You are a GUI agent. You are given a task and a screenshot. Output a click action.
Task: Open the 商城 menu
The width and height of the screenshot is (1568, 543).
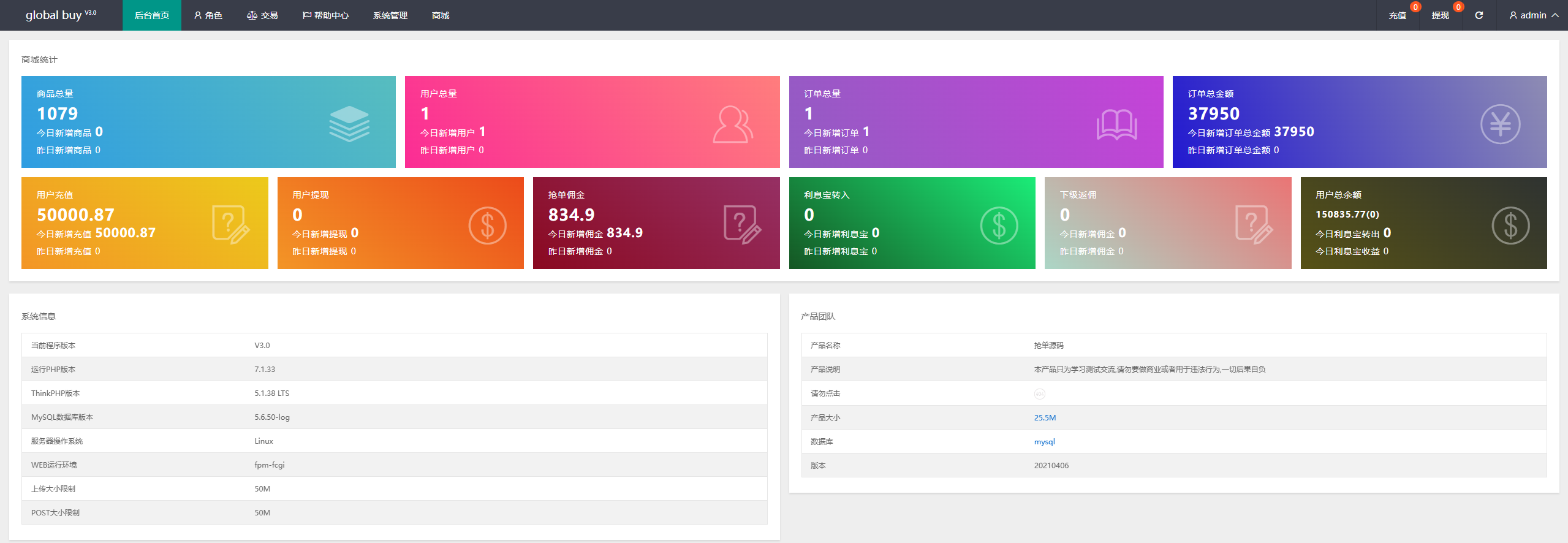coord(440,15)
